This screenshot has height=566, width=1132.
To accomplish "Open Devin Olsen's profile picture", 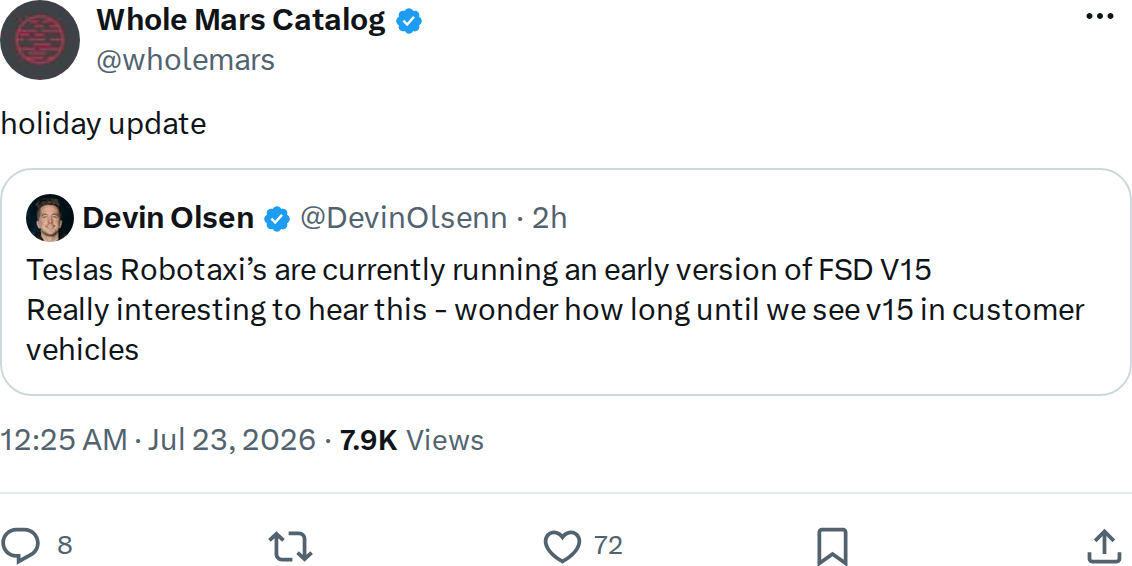I will pyautogui.click(x=50, y=217).
